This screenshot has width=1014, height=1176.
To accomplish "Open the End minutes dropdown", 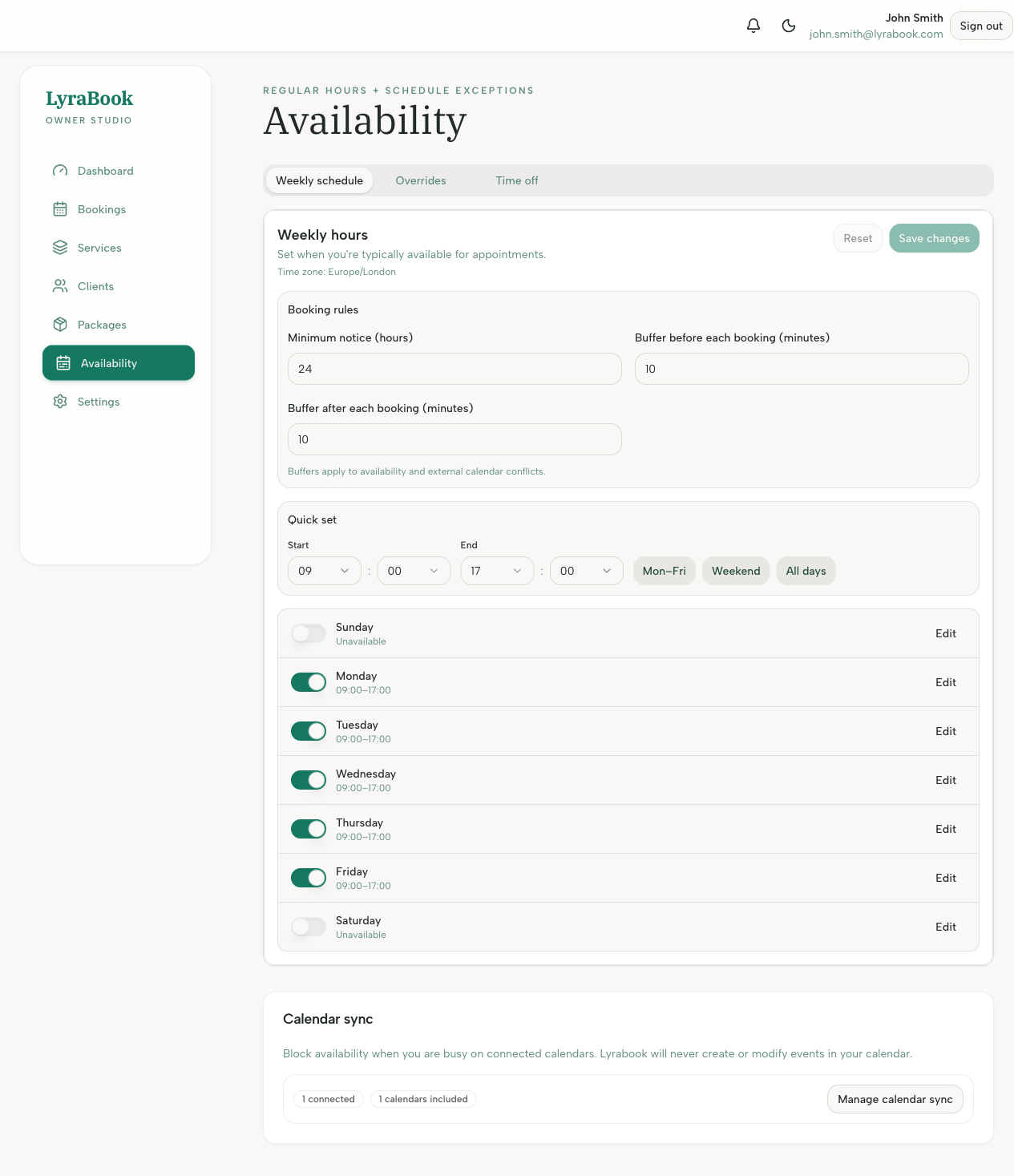I will click(586, 571).
